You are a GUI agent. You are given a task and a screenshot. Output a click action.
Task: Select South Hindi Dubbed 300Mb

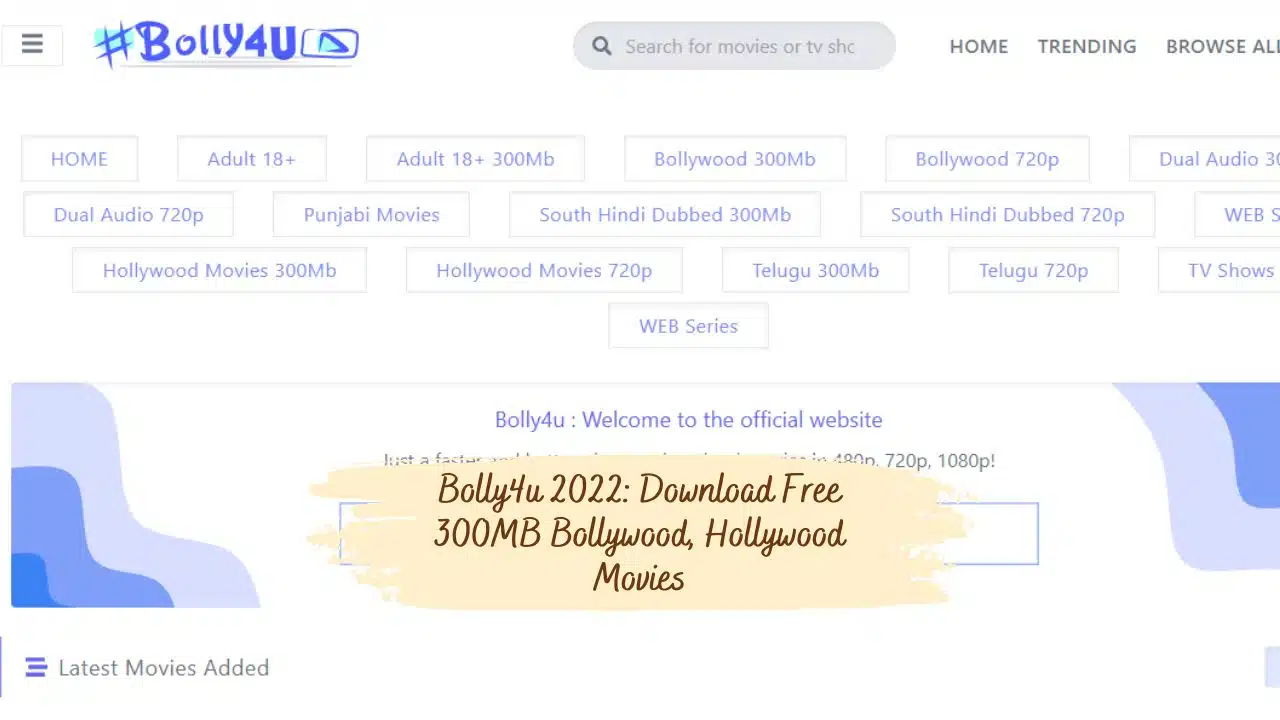pos(665,215)
